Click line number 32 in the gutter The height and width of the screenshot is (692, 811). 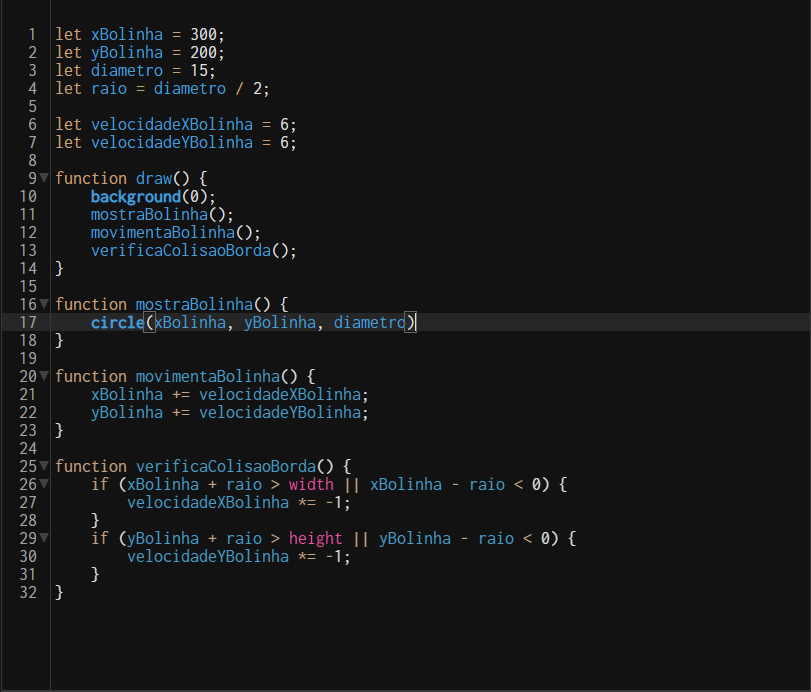click(x=28, y=592)
